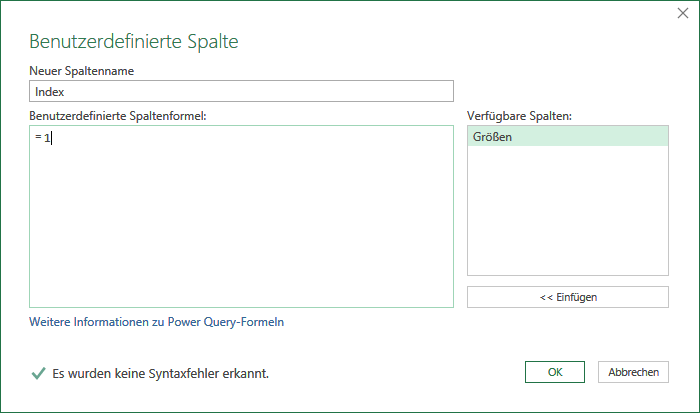Image resolution: width=700 pixels, height=413 pixels.
Task: Click the Benutzerdefinierte Spaltenformel label
Action: [x=118, y=116]
